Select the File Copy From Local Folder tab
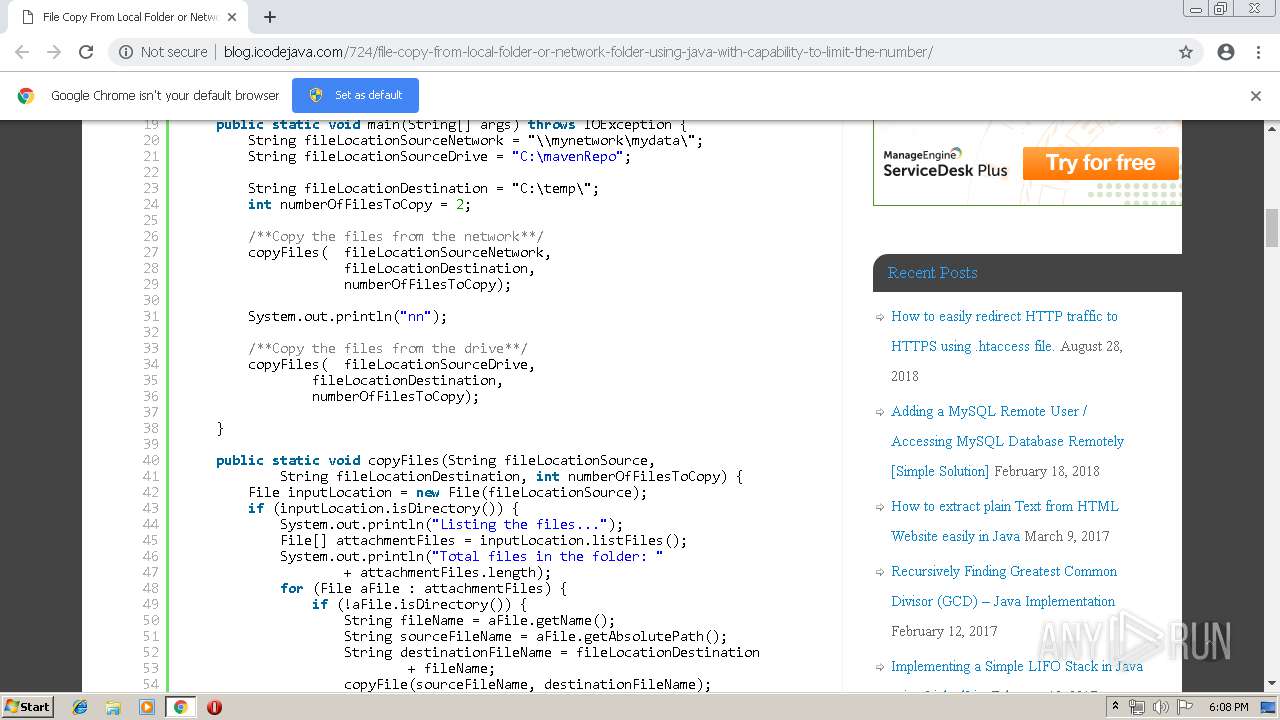The width and height of the screenshot is (1280, 720). [x=126, y=17]
